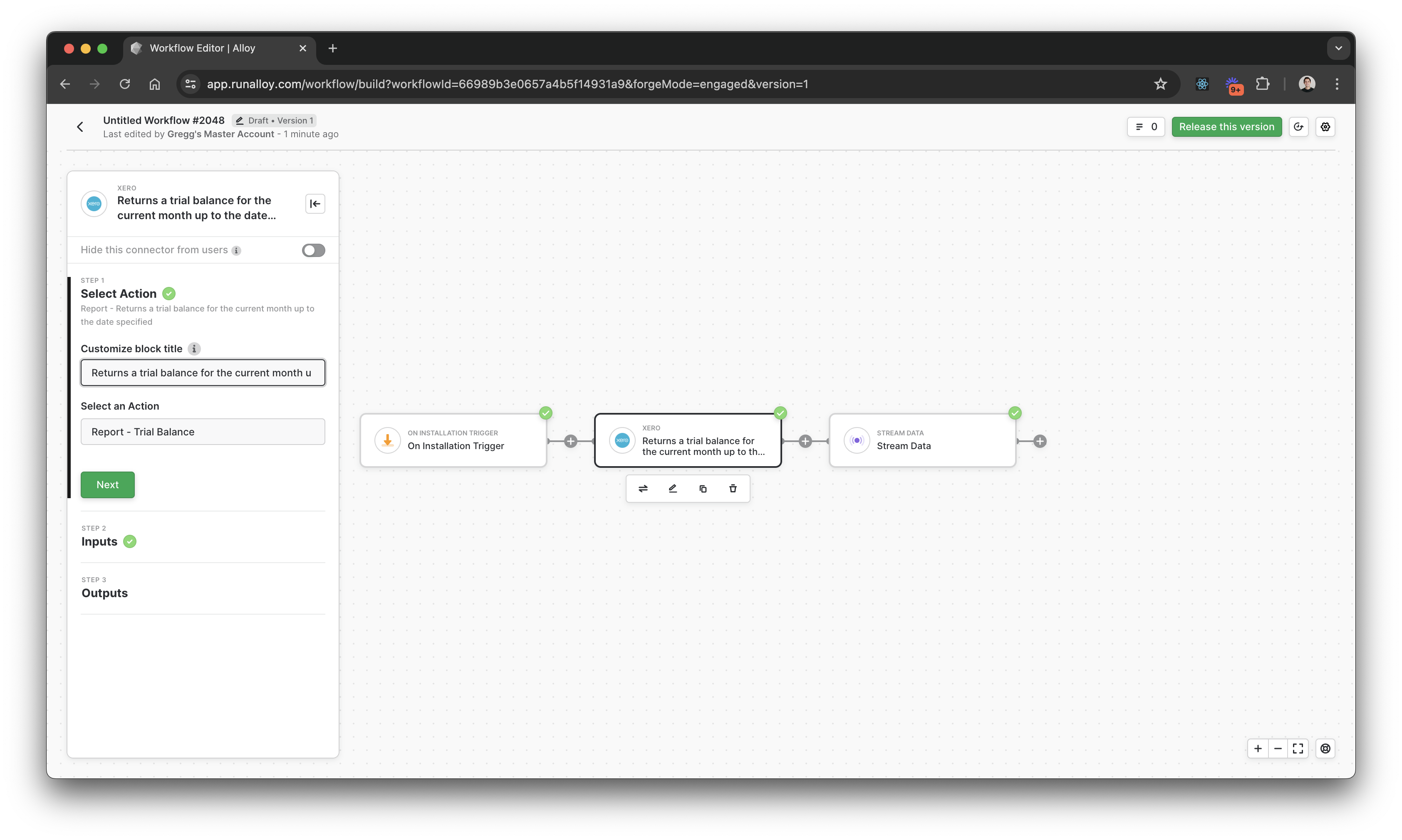
Task: Add block after Stream Data node
Action: point(1040,441)
